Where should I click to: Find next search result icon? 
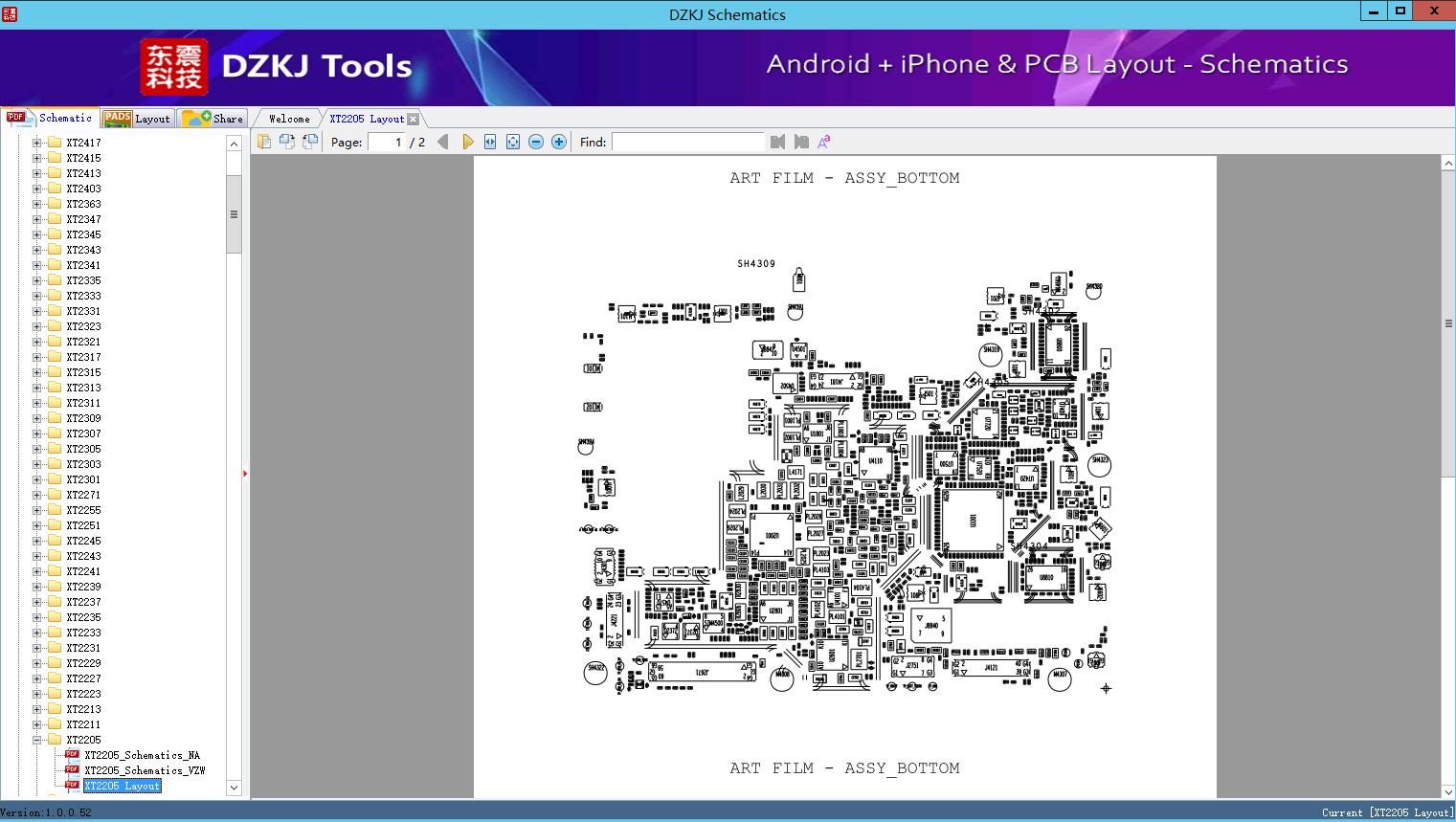point(801,142)
